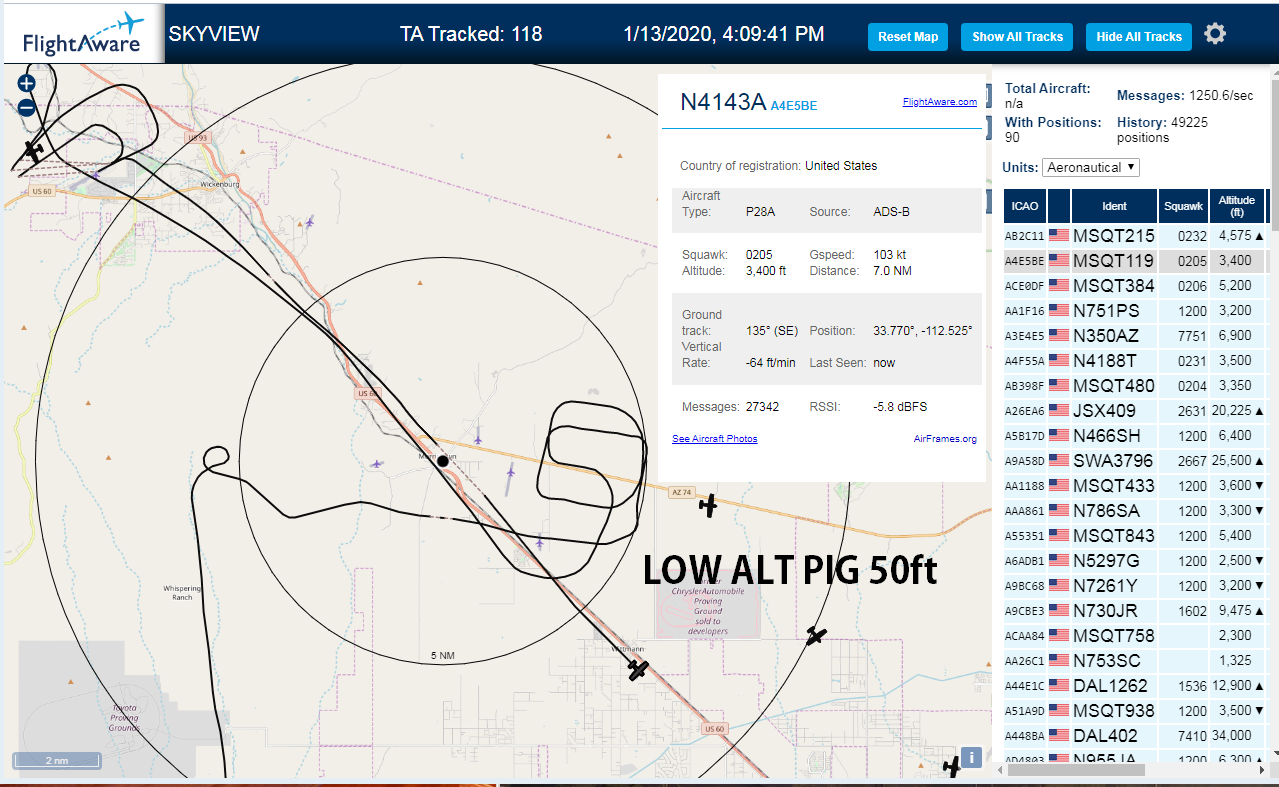Click Hide All Tracks button

click(x=1139, y=37)
